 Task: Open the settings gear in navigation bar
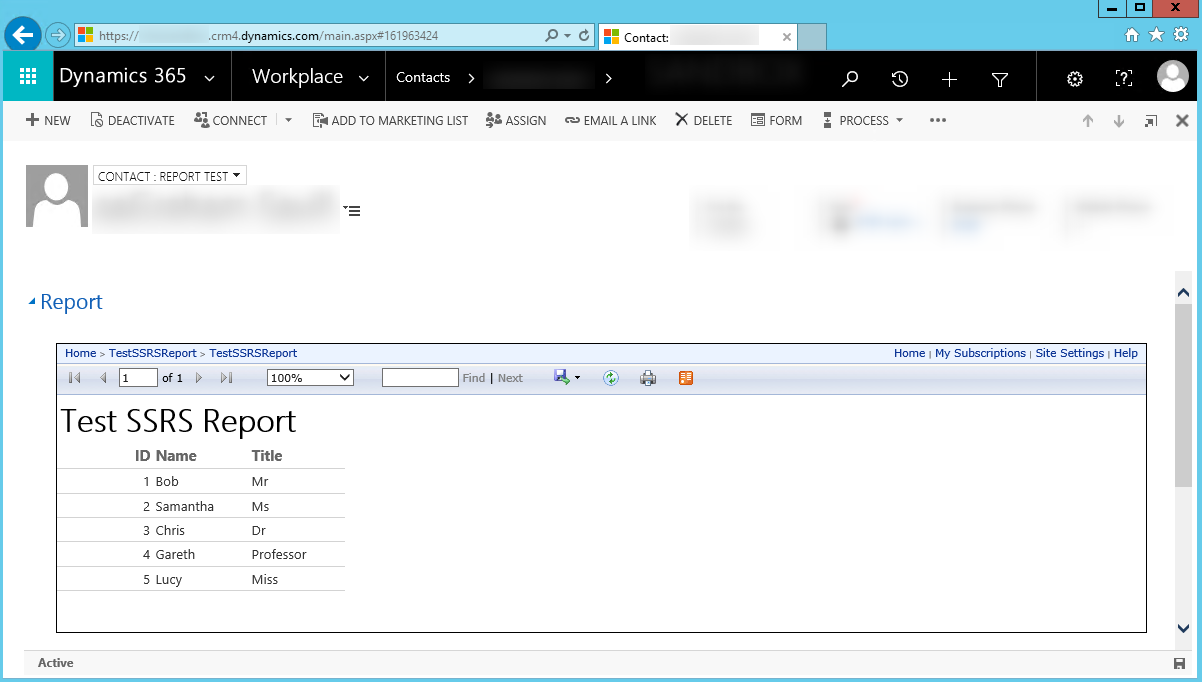tap(1075, 79)
